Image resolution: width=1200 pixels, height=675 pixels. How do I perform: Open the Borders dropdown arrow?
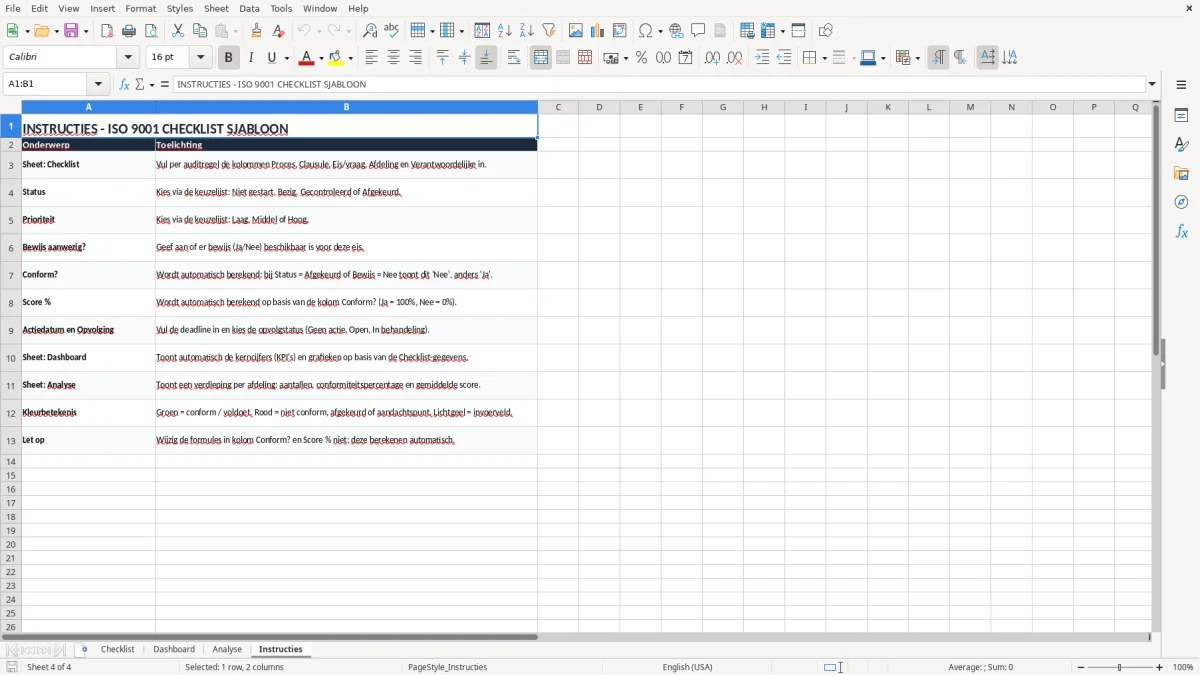click(x=823, y=58)
